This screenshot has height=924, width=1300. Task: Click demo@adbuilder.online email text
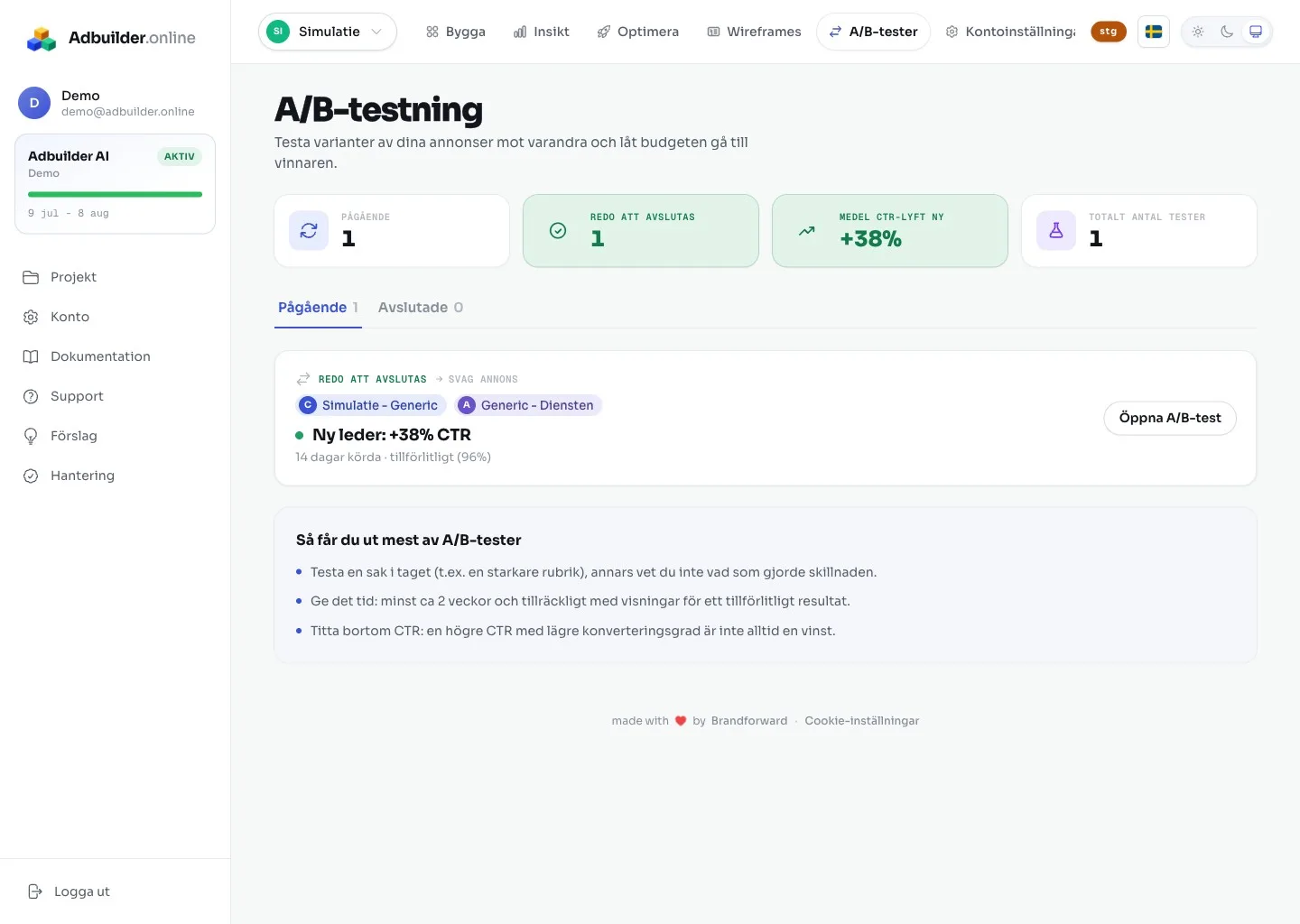[x=128, y=112]
